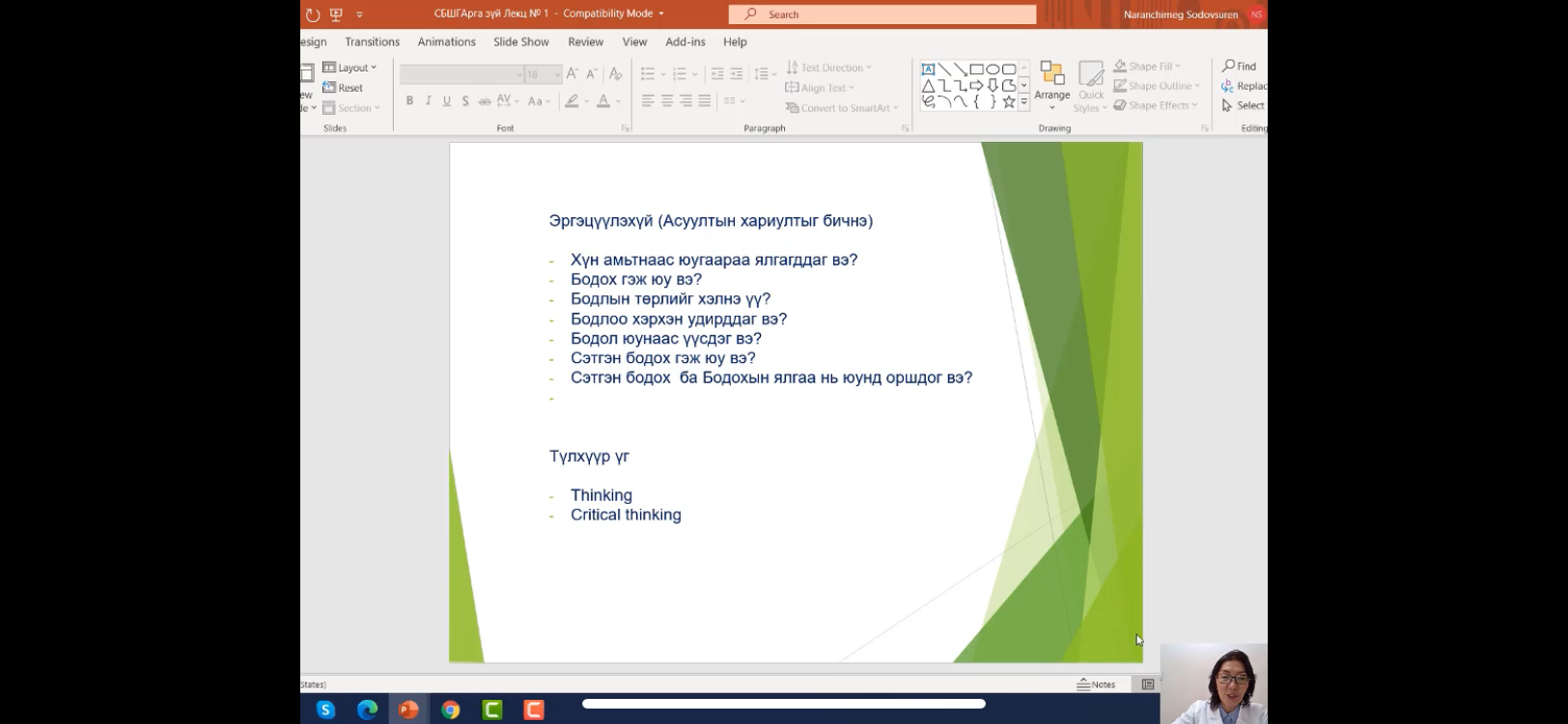Click the Increase Font Size icon
This screenshot has width=1568, height=724.
click(573, 74)
